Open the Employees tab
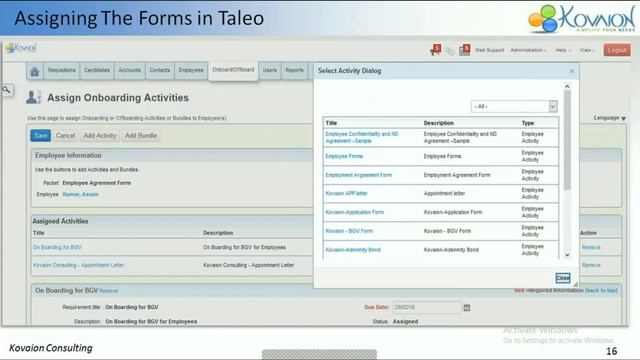This screenshot has width=640, height=360. tap(191, 71)
